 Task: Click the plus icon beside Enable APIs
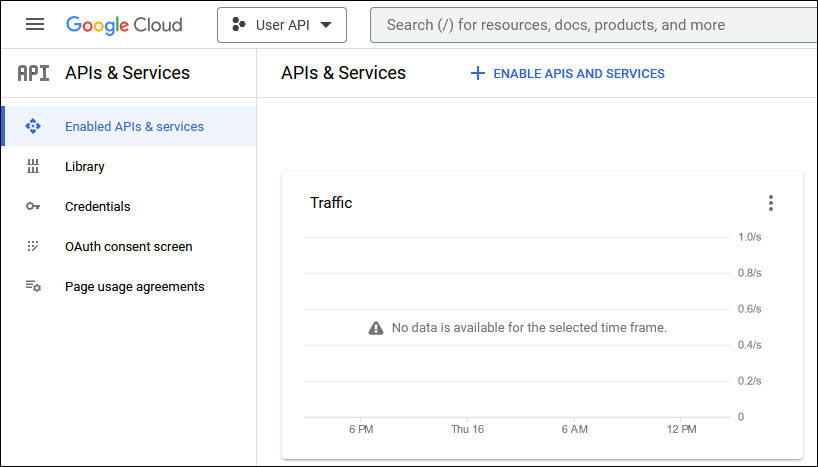[477, 73]
